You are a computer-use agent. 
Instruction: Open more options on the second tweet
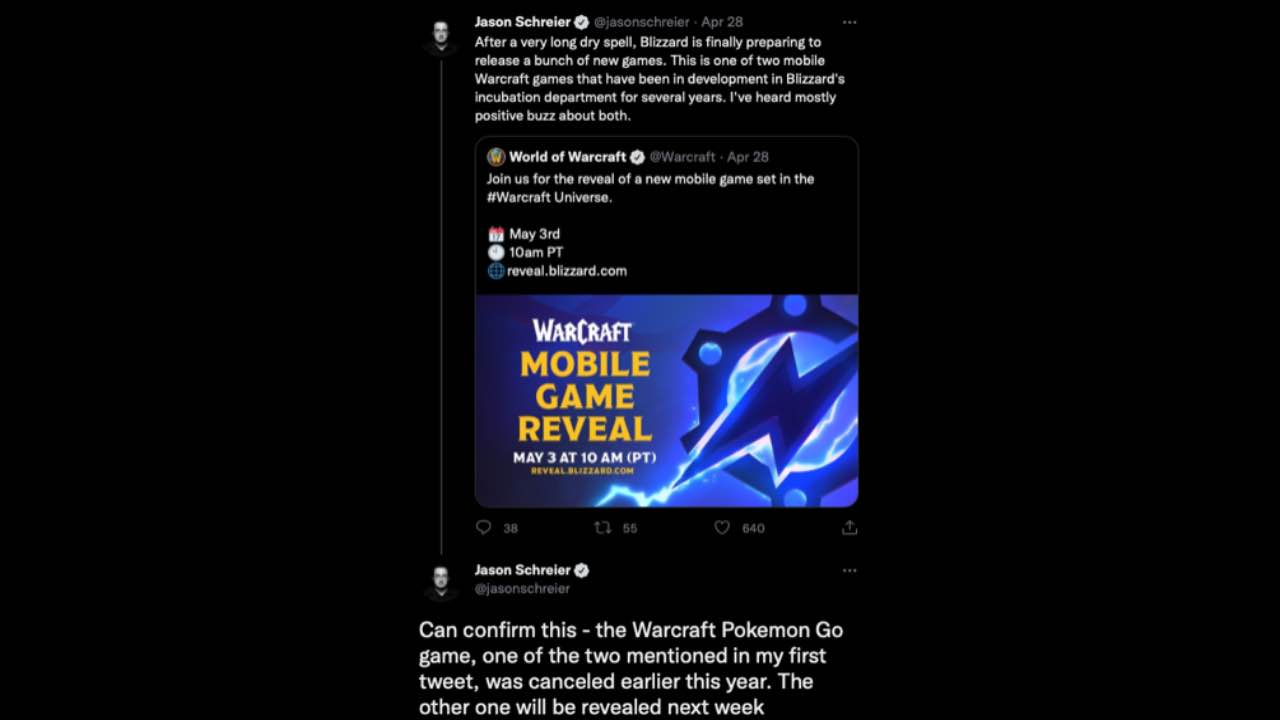point(849,571)
